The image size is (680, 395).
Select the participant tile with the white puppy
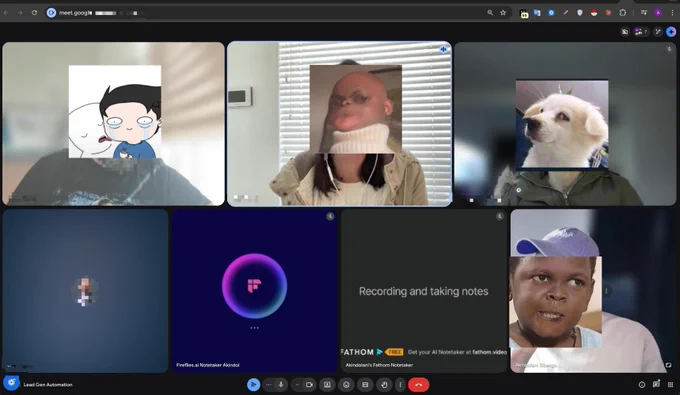565,124
